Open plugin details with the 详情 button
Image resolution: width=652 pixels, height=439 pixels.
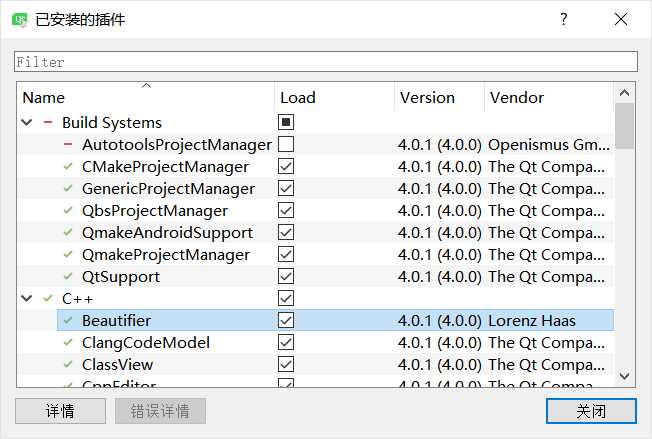[x=60, y=411]
